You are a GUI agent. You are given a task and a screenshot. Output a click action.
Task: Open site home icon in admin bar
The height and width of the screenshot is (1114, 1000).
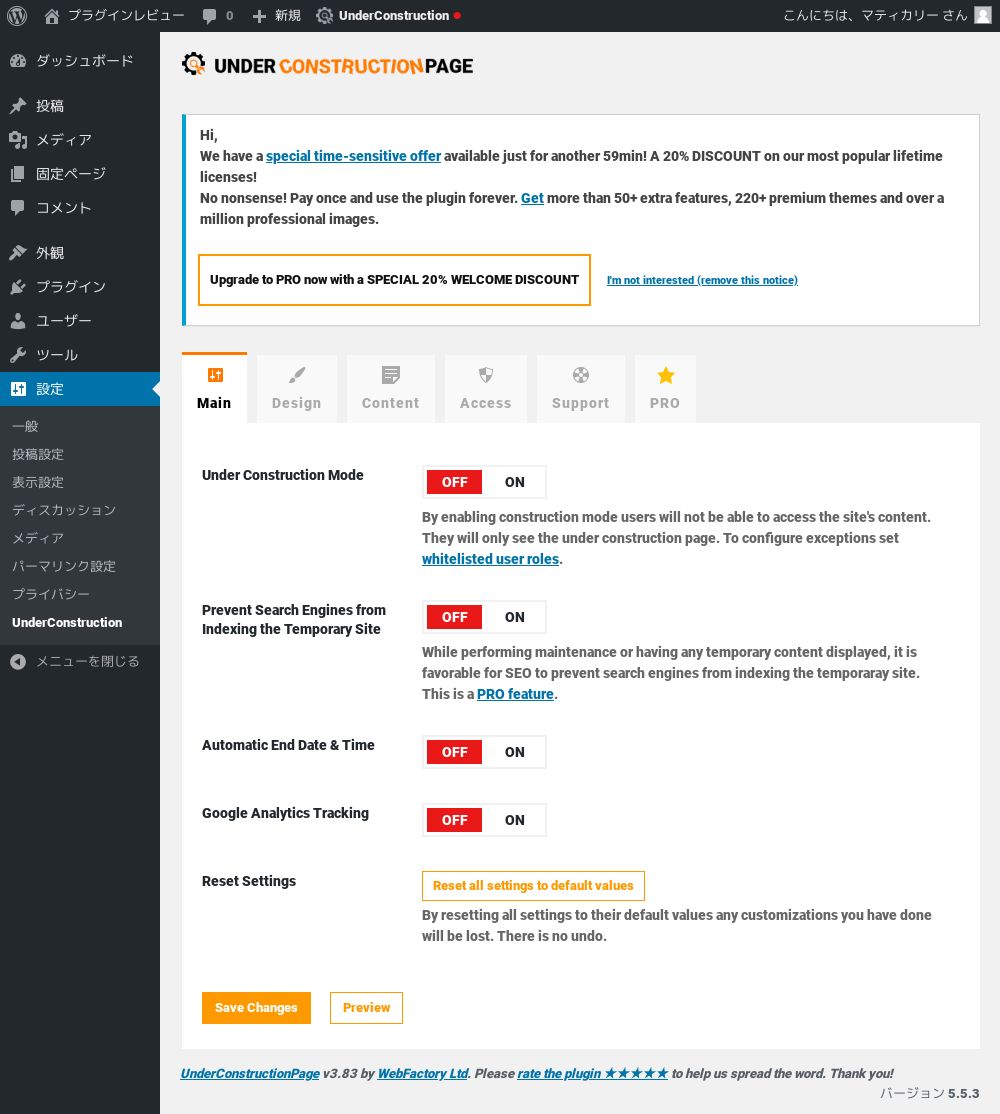click(x=51, y=16)
